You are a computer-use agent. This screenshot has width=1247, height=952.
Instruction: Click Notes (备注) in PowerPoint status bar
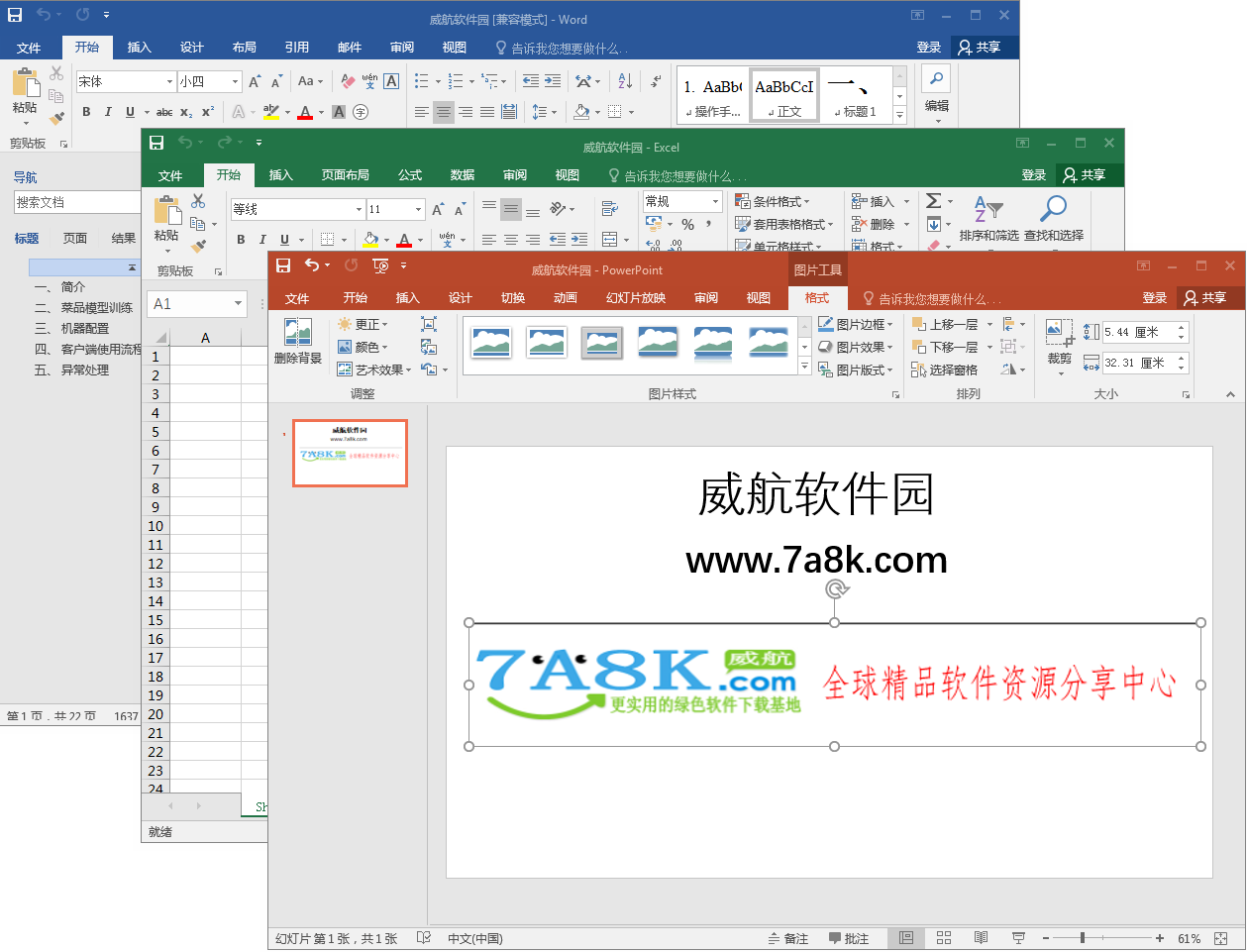click(788, 938)
